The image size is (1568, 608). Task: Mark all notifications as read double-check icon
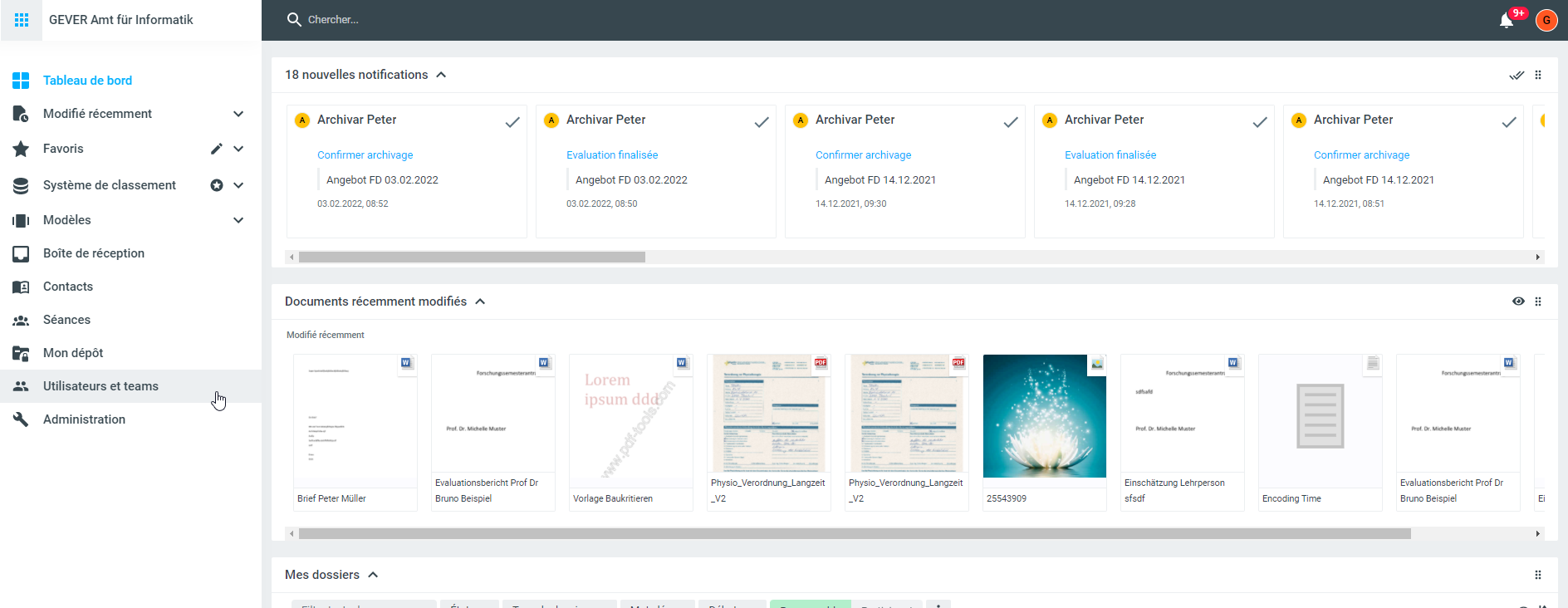[x=1516, y=75]
